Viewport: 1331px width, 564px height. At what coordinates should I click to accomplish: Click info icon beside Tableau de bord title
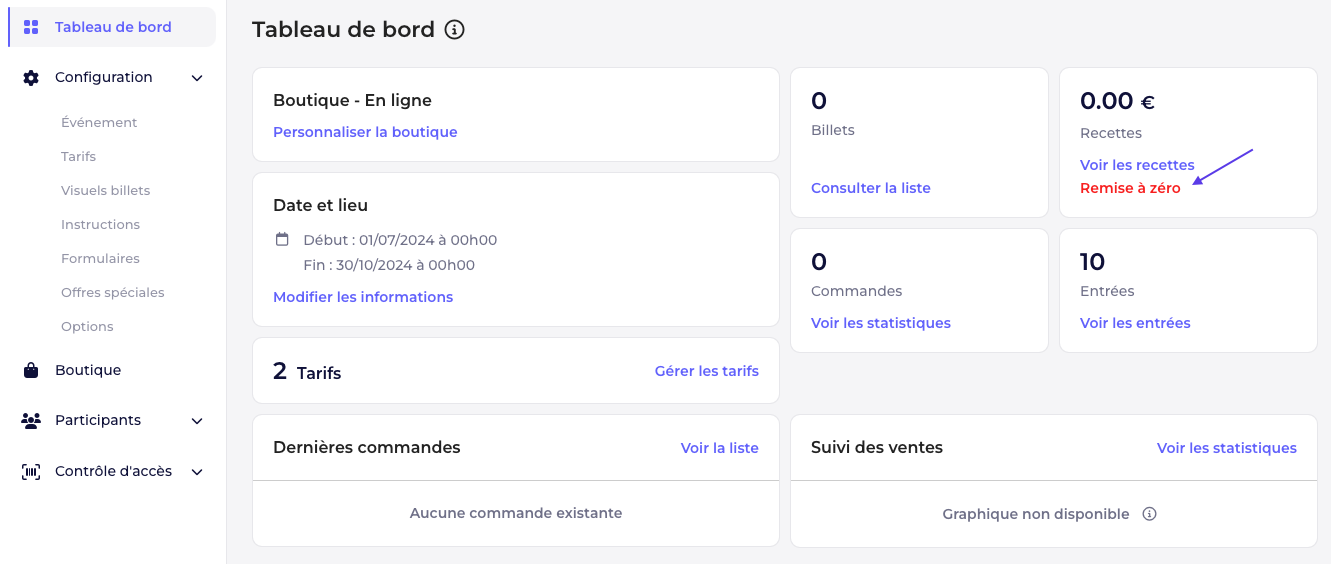point(455,30)
